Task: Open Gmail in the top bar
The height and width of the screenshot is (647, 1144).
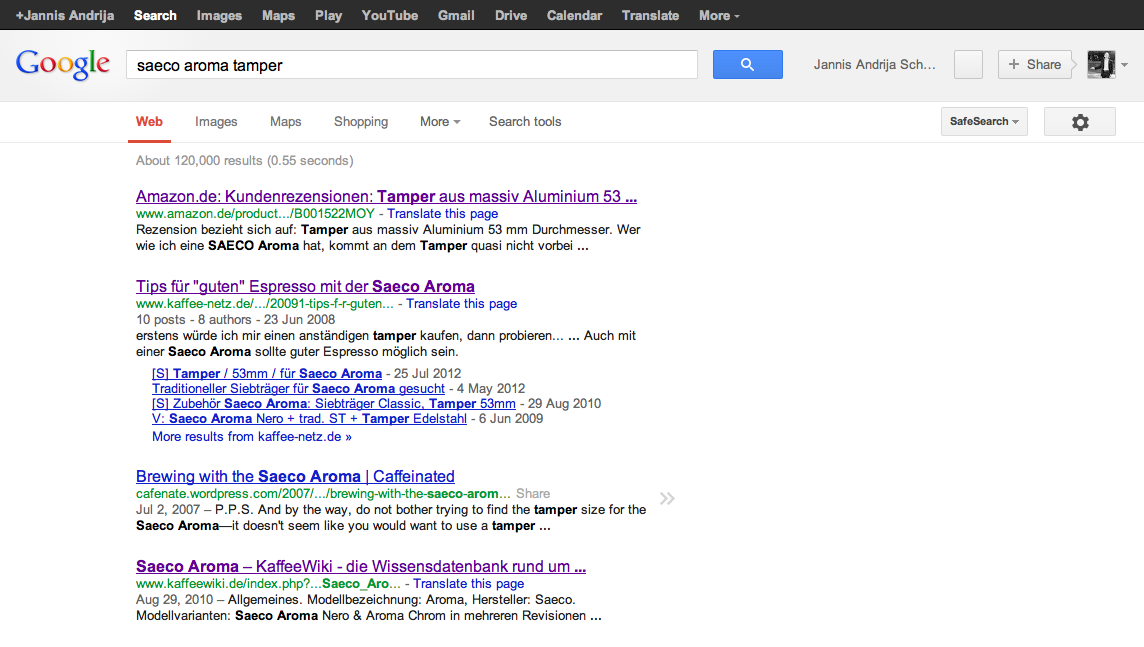Action: click(456, 15)
